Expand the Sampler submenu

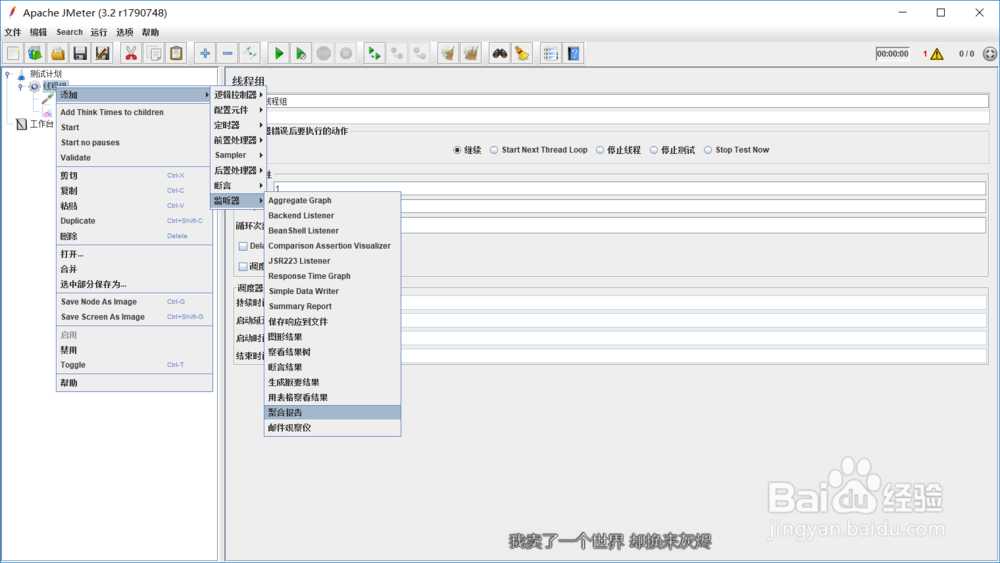click(238, 155)
